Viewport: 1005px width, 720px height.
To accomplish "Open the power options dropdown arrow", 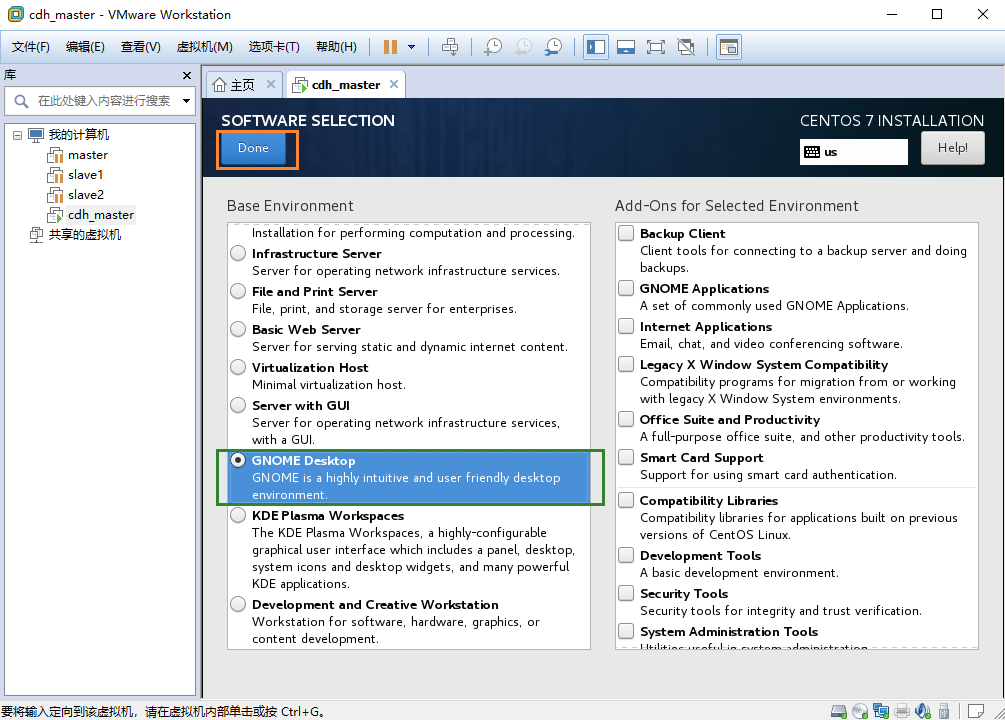I will pos(411,47).
